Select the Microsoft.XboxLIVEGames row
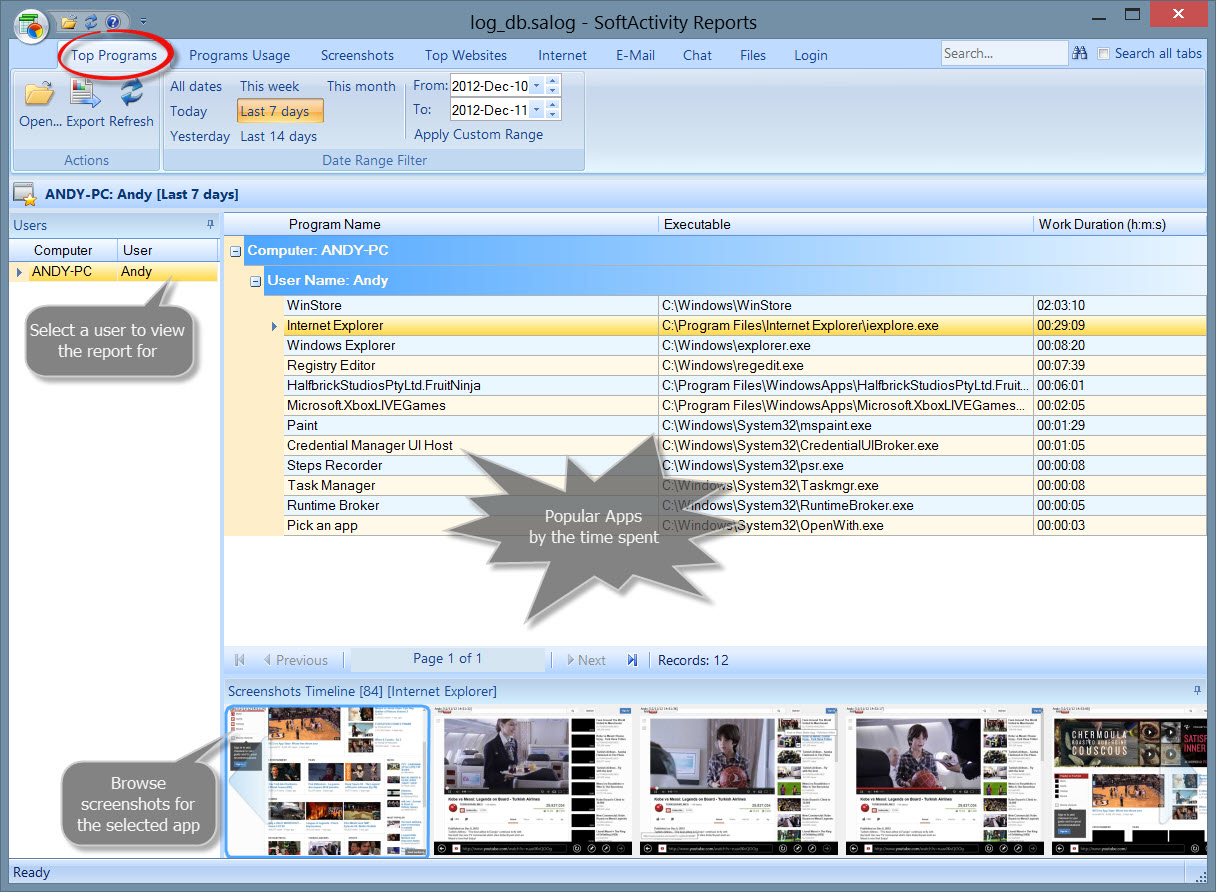Viewport: 1216px width, 892px height. pos(745,405)
